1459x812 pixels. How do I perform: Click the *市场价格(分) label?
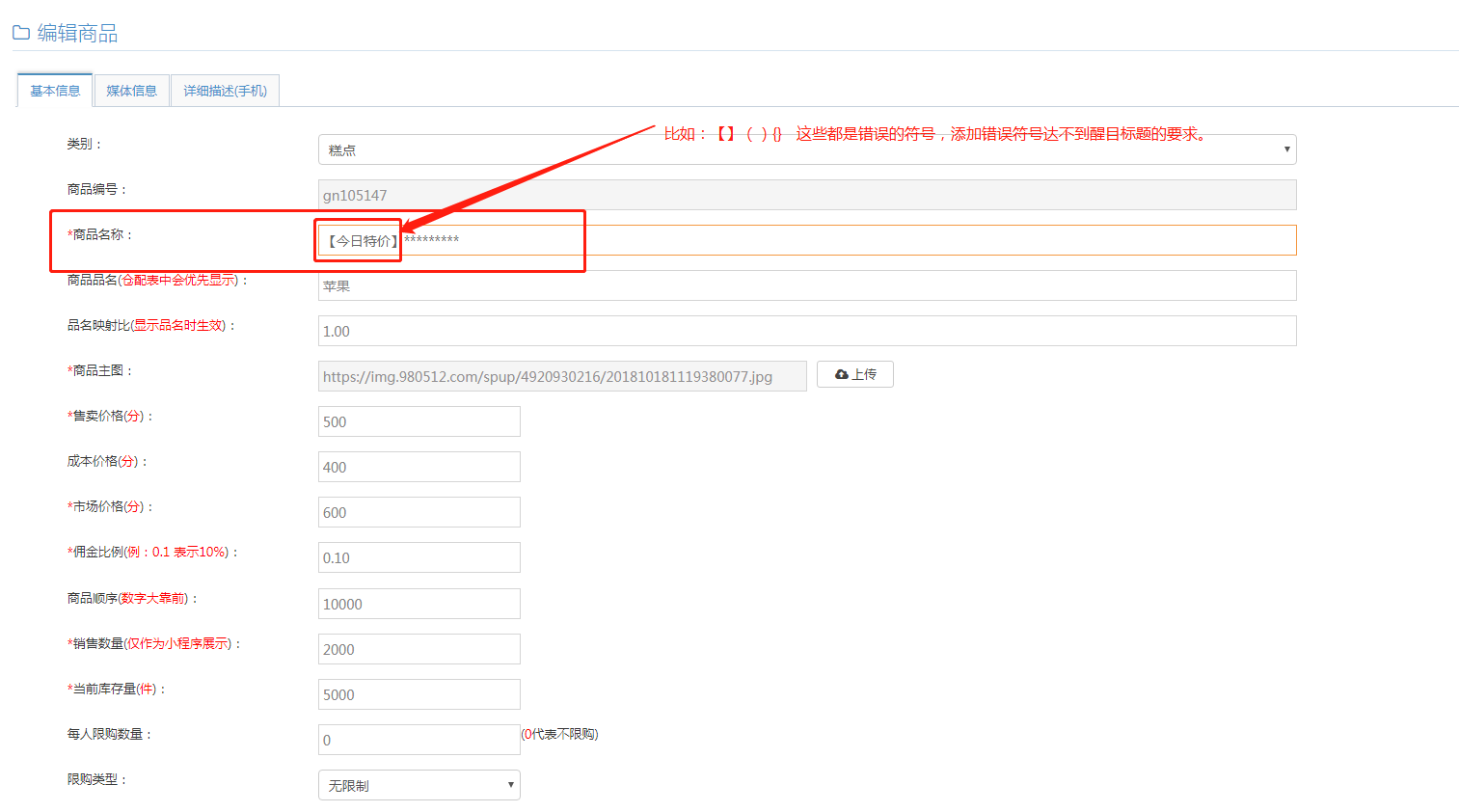click(x=110, y=506)
